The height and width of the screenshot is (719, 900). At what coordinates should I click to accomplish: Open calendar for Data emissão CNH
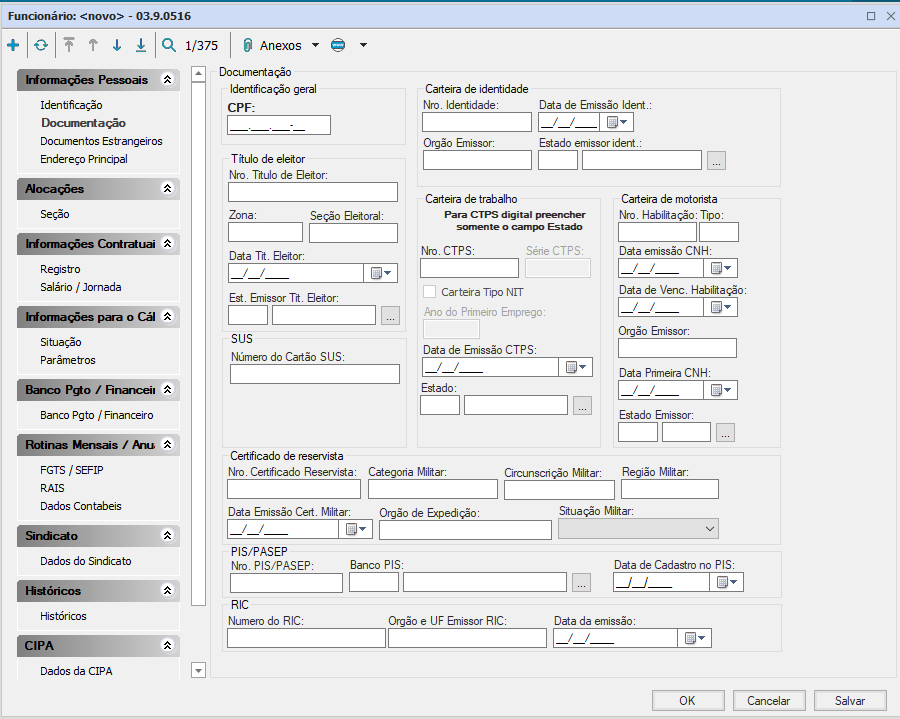[x=721, y=268]
